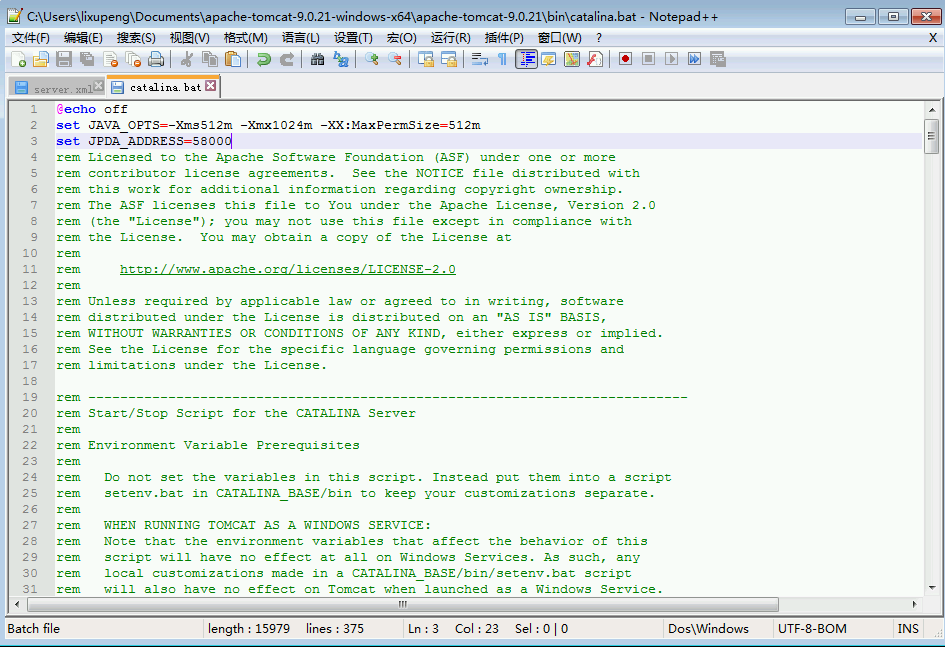Image resolution: width=945 pixels, height=647 pixels.
Task: Follow the apache.org LICENSE-2.0 link
Action: (x=287, y=269)
